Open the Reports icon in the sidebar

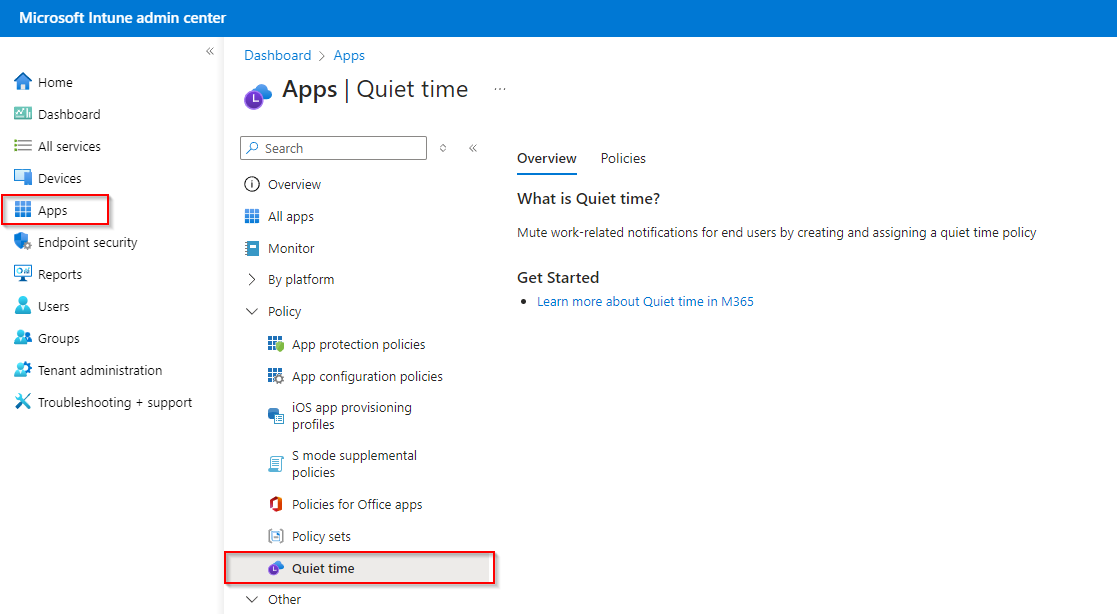tap(23, 274)
